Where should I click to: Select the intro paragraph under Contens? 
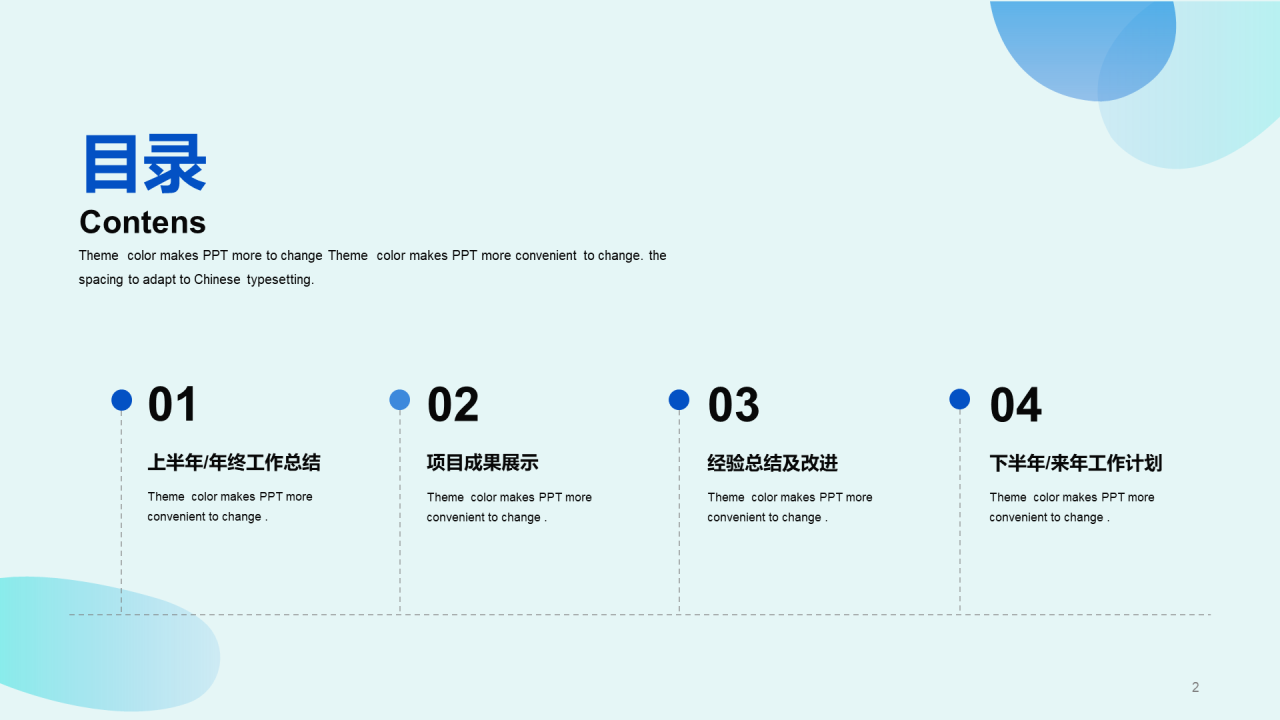[372, 267]
